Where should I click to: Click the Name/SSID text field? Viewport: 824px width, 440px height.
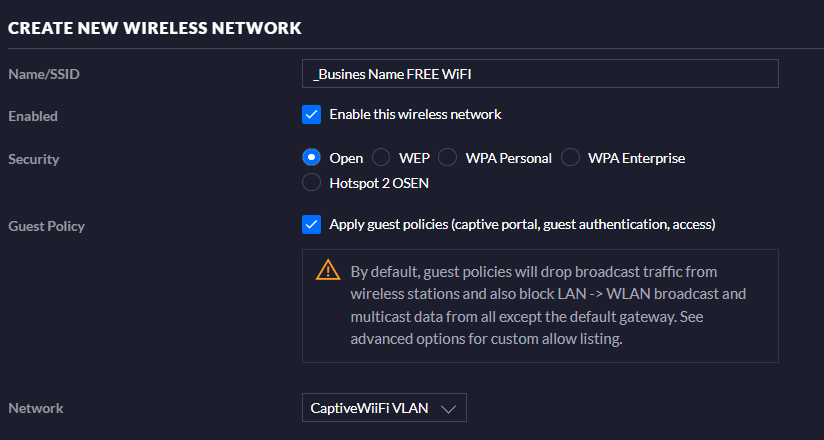click(x=540, y=74)
